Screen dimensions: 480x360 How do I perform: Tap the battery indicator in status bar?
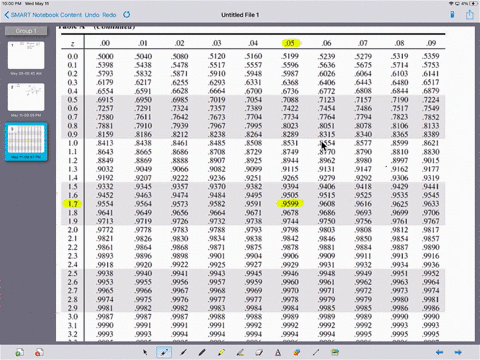click(474, 3)
